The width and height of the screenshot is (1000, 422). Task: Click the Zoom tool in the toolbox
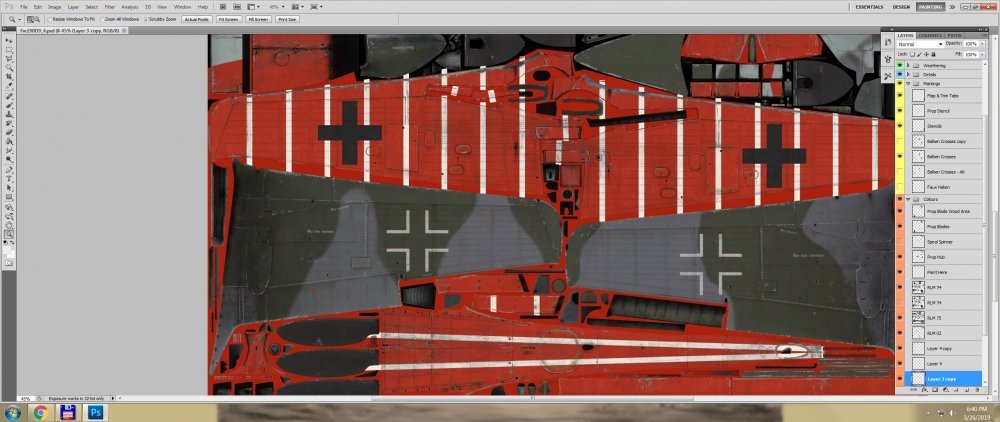8,234
